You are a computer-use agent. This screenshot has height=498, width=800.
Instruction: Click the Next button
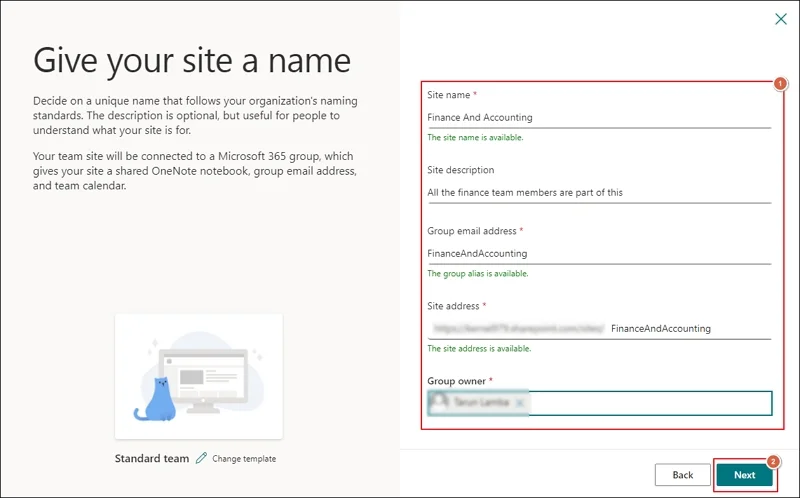(744, 475)
